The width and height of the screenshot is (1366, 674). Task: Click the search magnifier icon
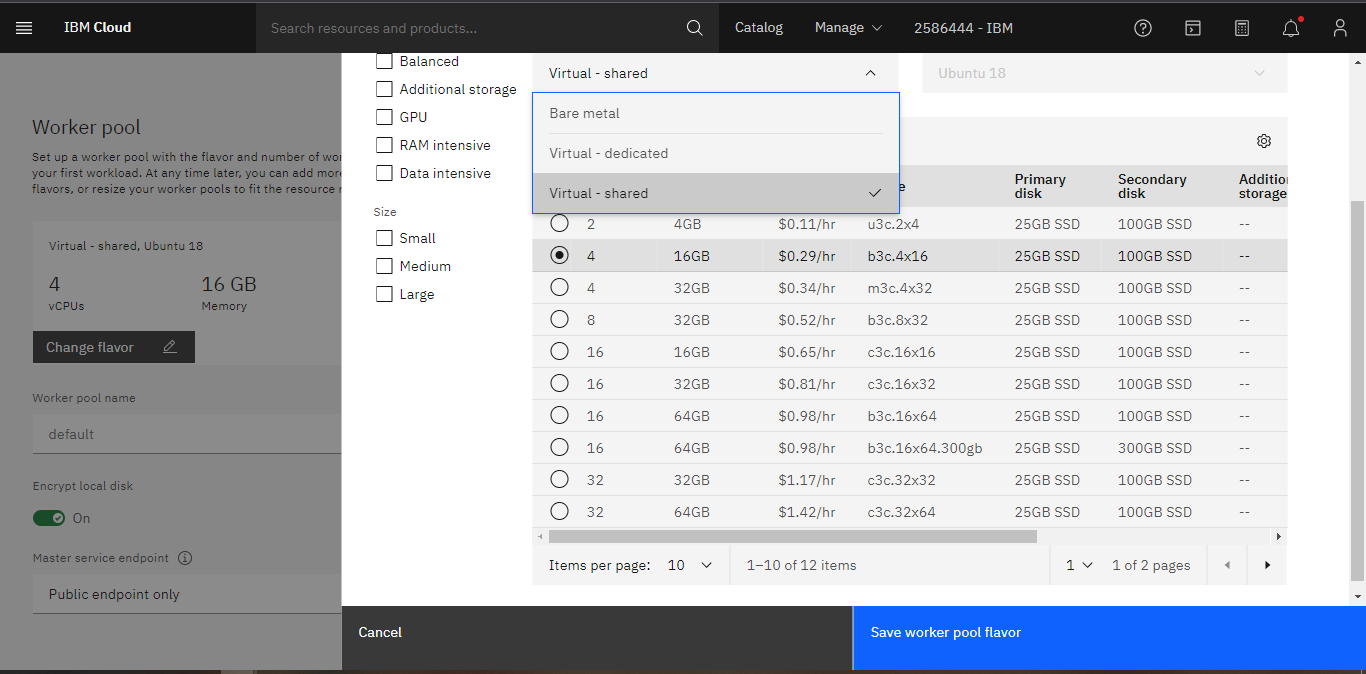pos(694,28)
